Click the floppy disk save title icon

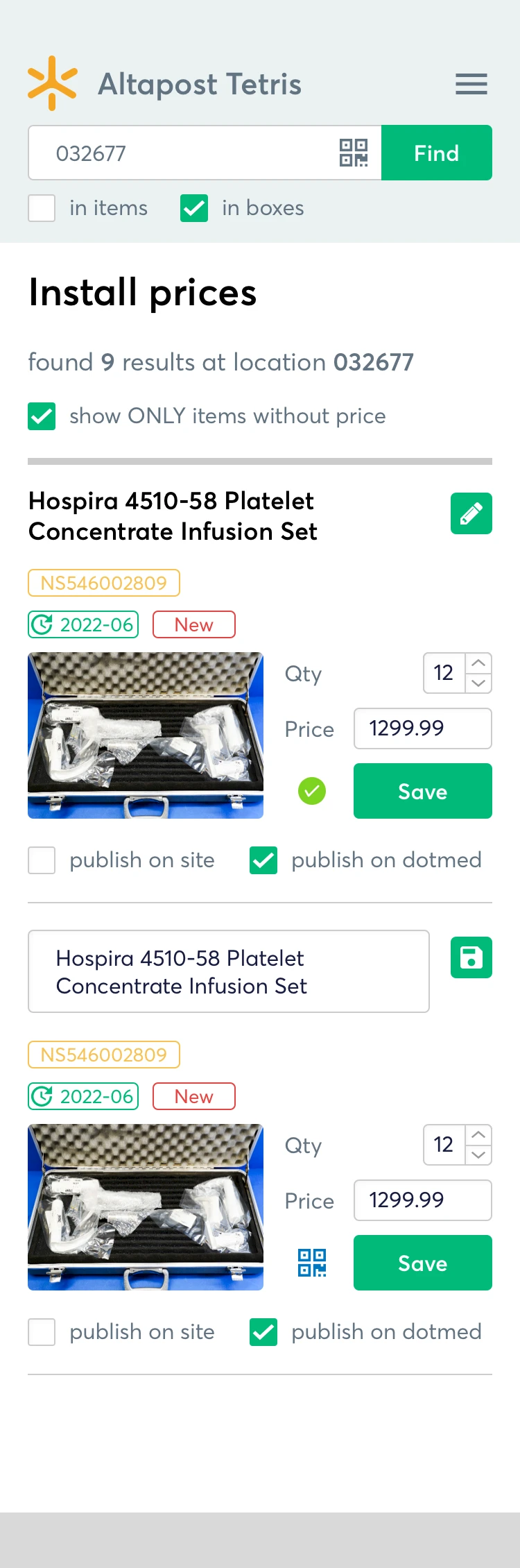pos(471,957)
